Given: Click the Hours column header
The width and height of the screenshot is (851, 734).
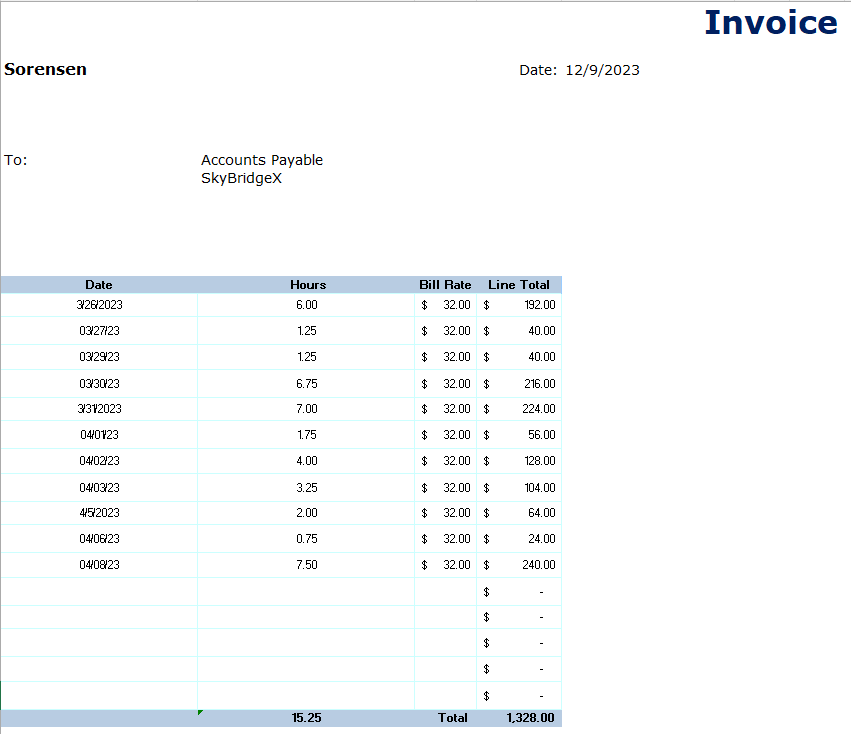Looking at the screenshot, I should [308, 285].
